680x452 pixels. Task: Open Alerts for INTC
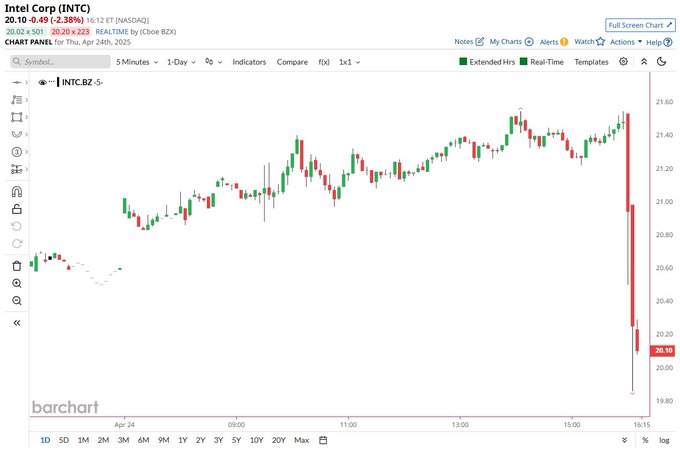coord(554,42)
